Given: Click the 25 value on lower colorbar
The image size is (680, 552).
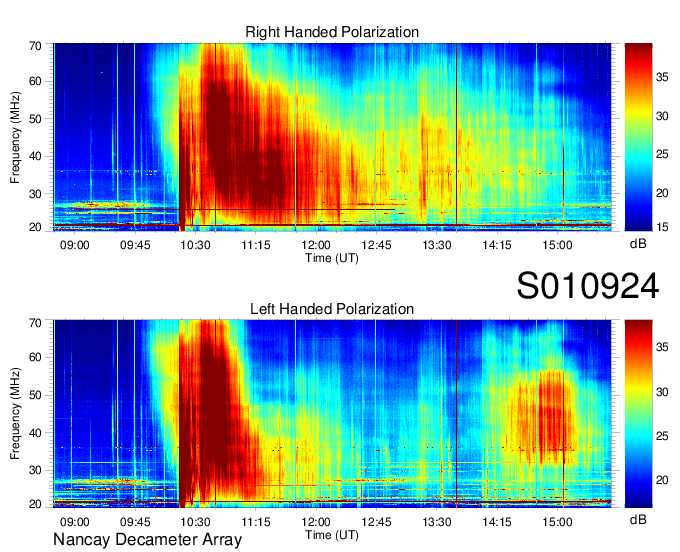Looking at the screenshot, I should (x=662, y=436).
